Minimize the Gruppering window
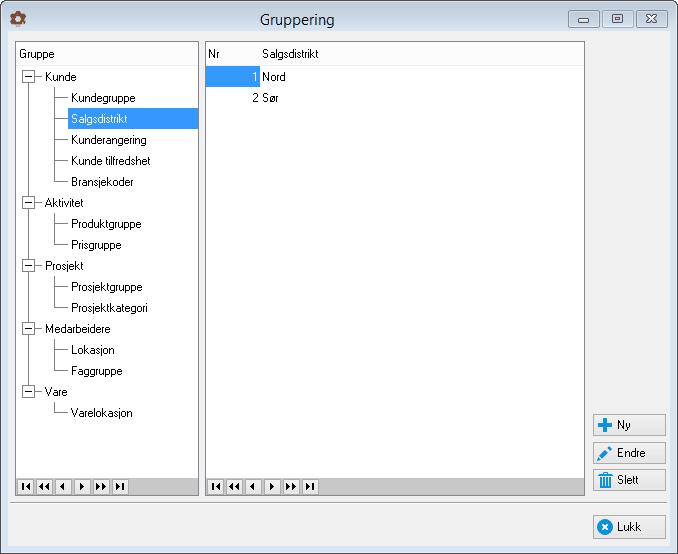Image resolution: width=678 pixels, height=554 pixels. tap(584, 19)
